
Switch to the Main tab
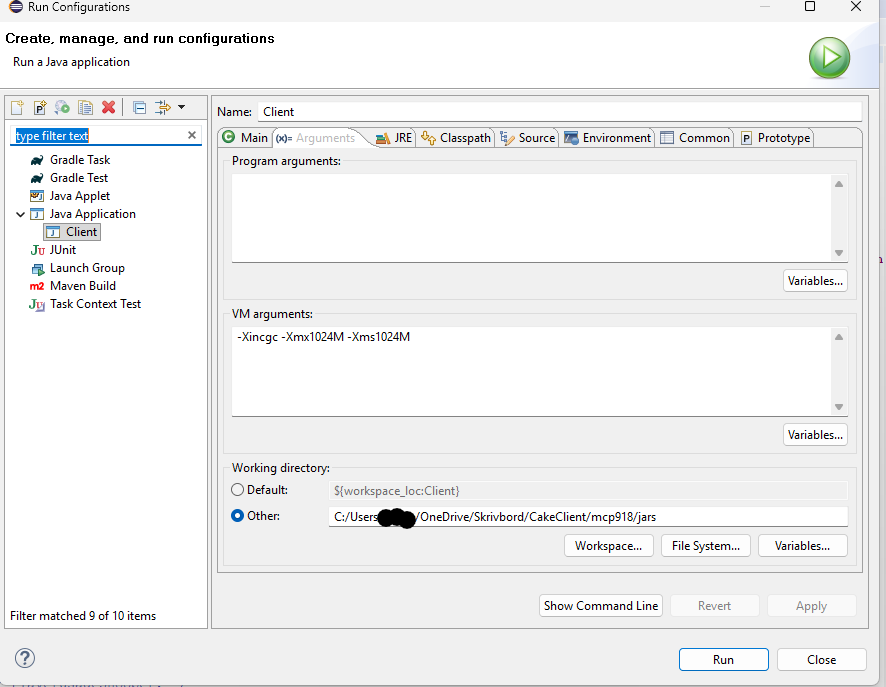pyautogui.click(x=245, y=138)
